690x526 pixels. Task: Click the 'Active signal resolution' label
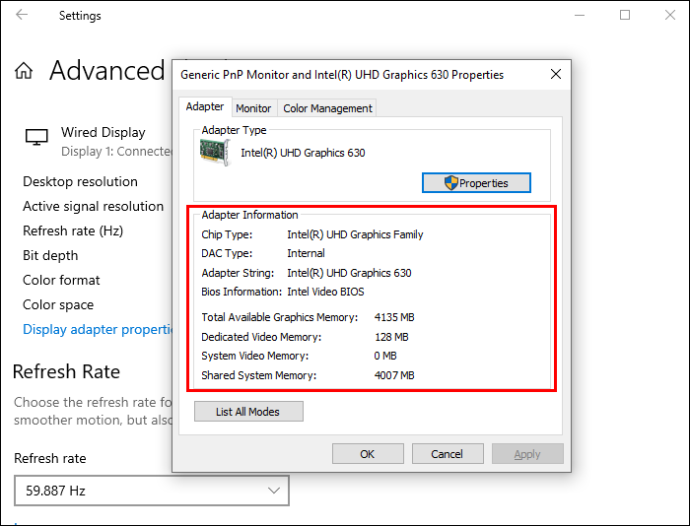(x=93, y=206)
